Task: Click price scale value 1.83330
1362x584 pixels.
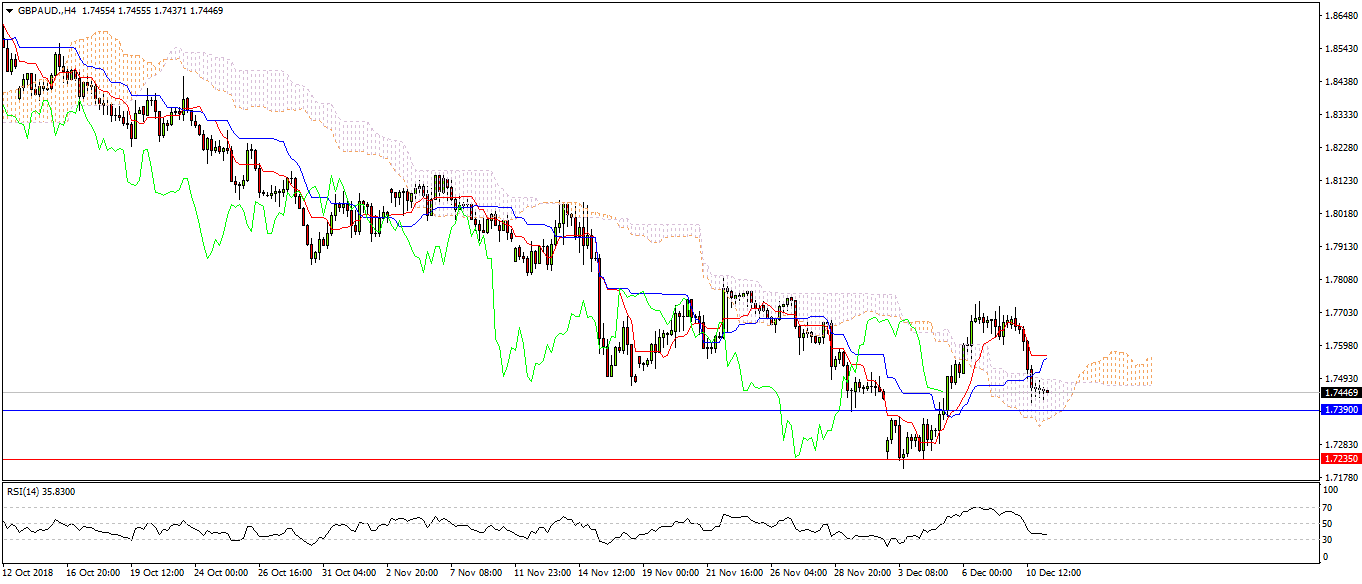Action: pyautogui.click(x=1339, y=115)
